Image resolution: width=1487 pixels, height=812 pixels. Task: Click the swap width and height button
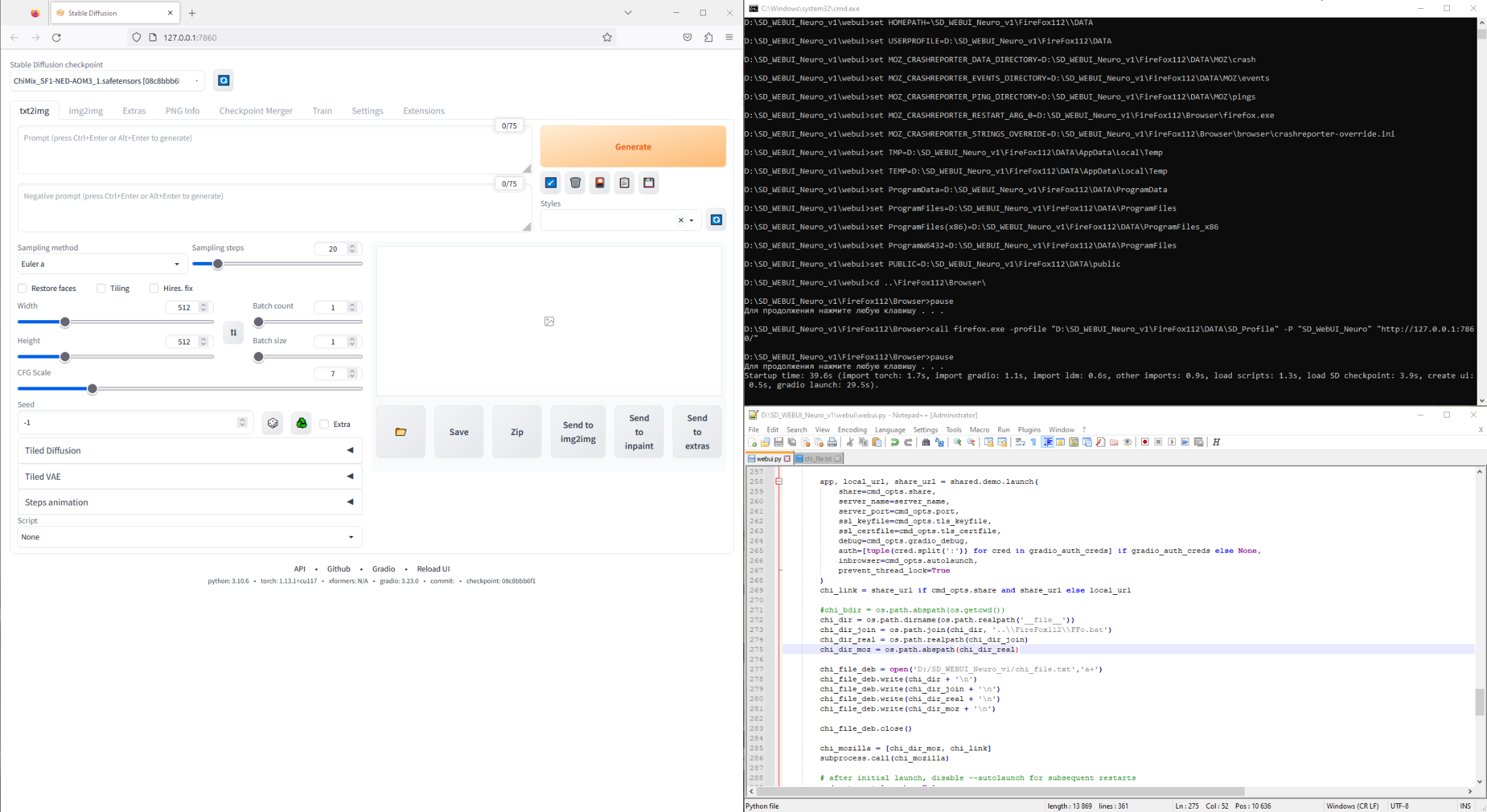pos(233,332)
